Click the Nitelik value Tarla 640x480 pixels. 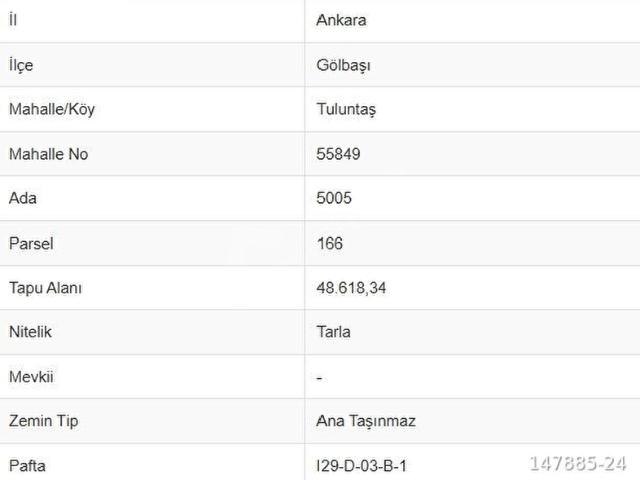click(x=333, y=332)
